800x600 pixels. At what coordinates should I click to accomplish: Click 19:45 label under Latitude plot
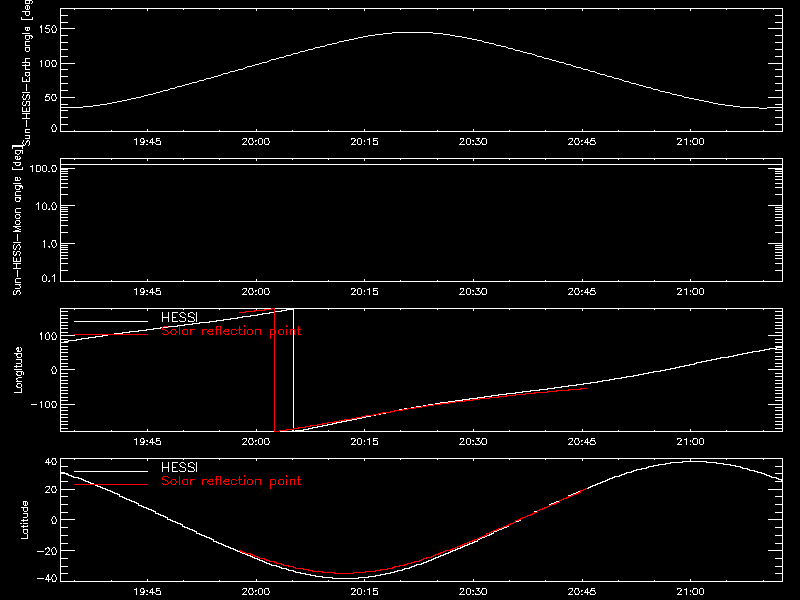(x=147, y=592)
